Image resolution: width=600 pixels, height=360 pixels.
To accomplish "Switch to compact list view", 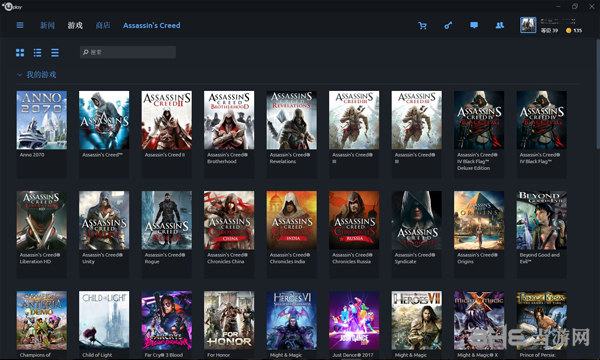I will [x=55, y=53].
